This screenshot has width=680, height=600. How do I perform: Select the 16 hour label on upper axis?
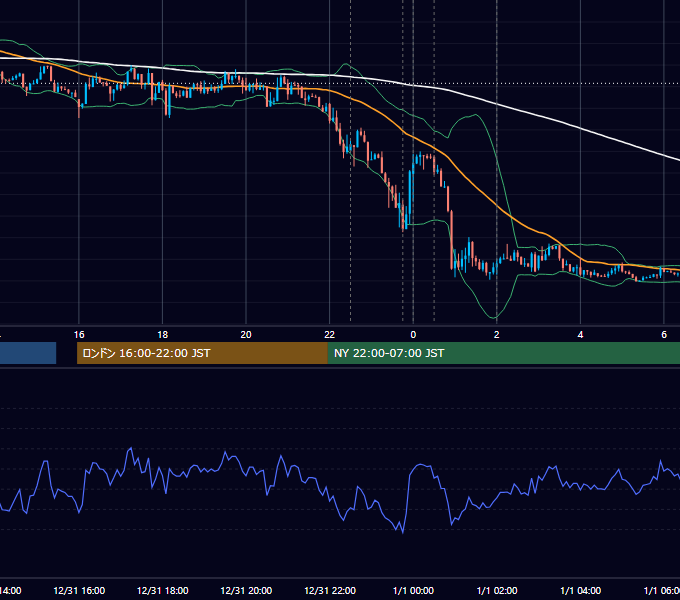click(x=79, y=335)
